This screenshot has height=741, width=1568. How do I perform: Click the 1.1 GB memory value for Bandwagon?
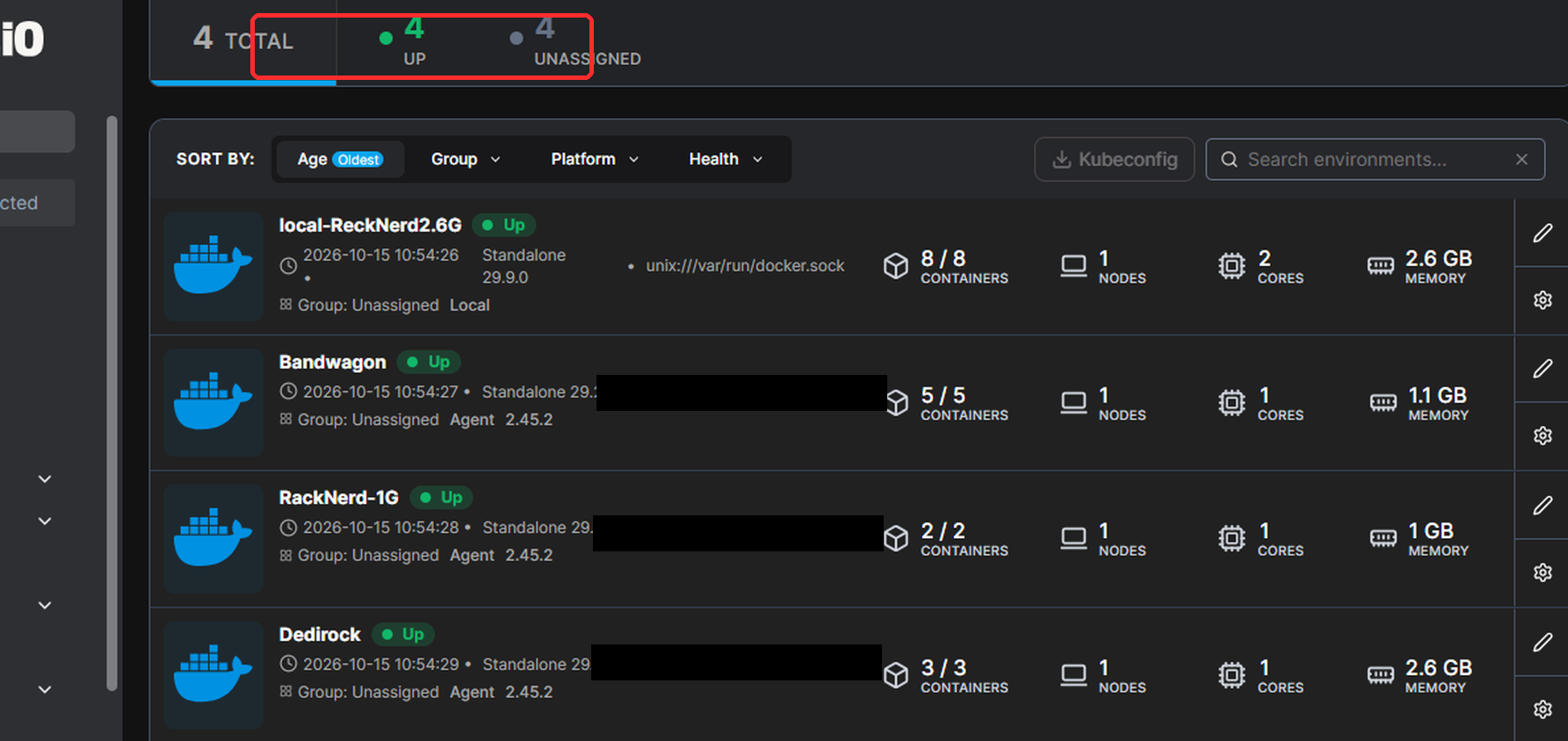pos(1437,395)
